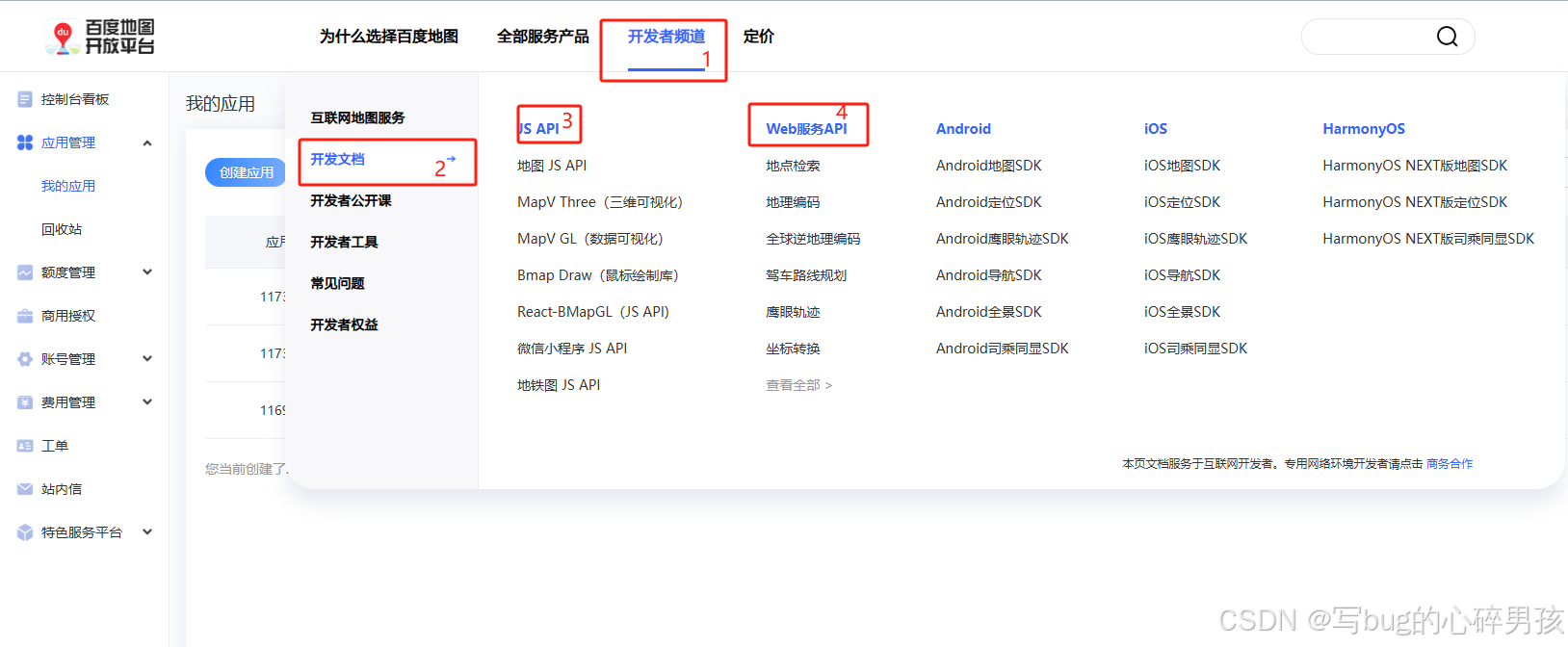The height and width of the screenshot is (647, 1568).
Task: Click the 商务合作 link
Action: [1450, 464]
